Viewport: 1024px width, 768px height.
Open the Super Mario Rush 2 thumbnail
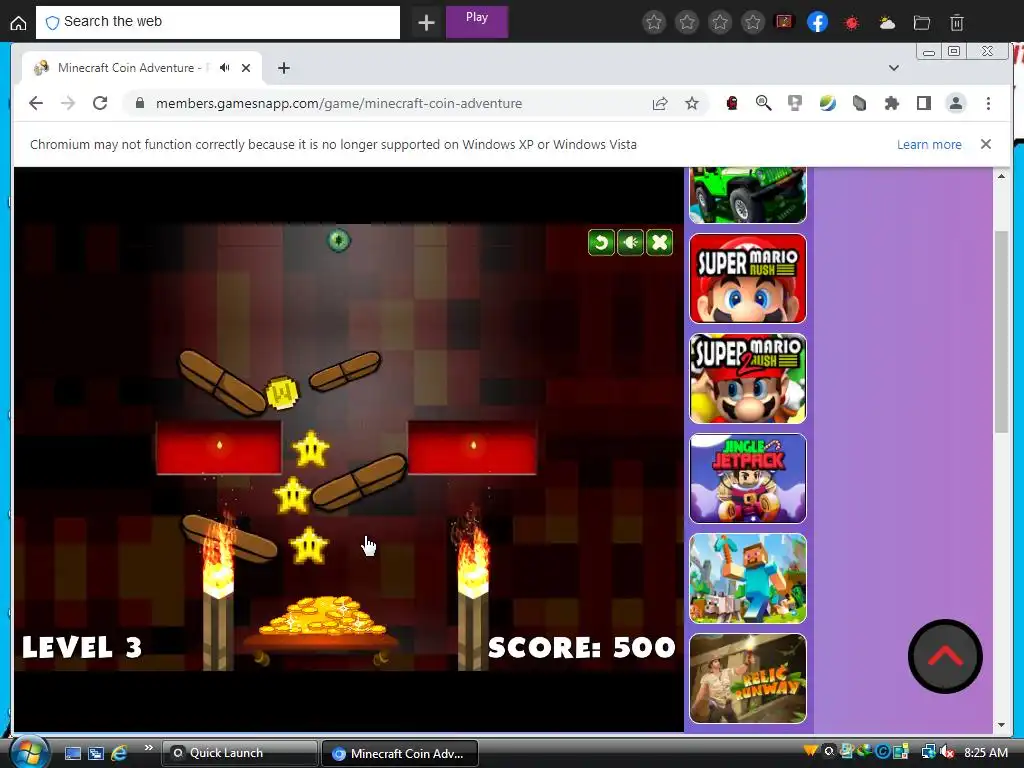pyautogui.click(x=748, y=378)
